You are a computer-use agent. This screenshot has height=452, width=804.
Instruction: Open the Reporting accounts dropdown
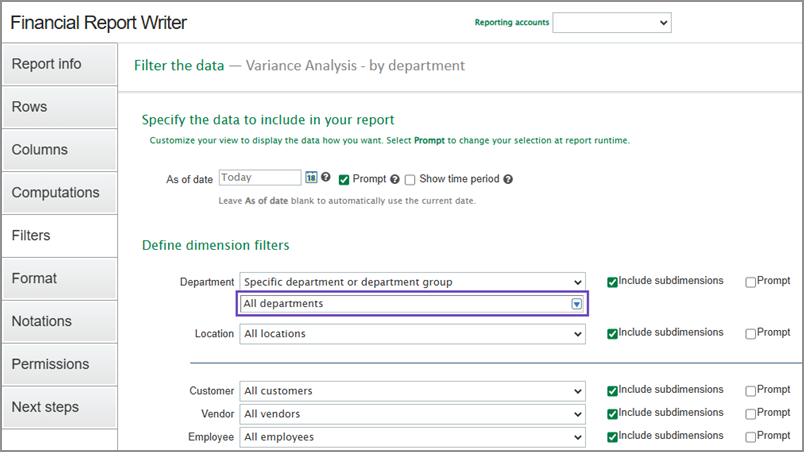[x=612, y=22]
